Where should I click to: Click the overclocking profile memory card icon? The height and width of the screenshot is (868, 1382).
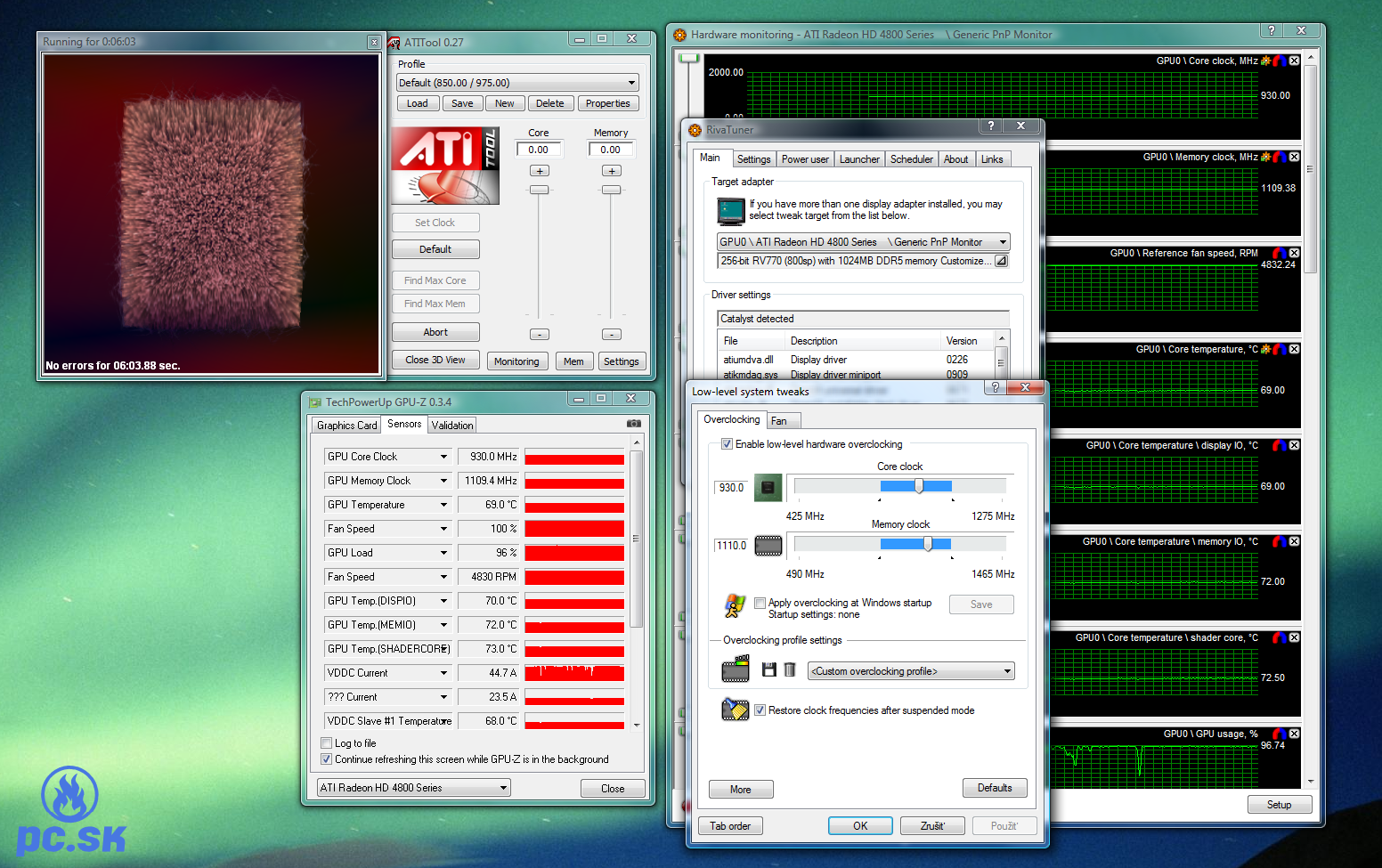pyautogui.click(x=736, y=669)
